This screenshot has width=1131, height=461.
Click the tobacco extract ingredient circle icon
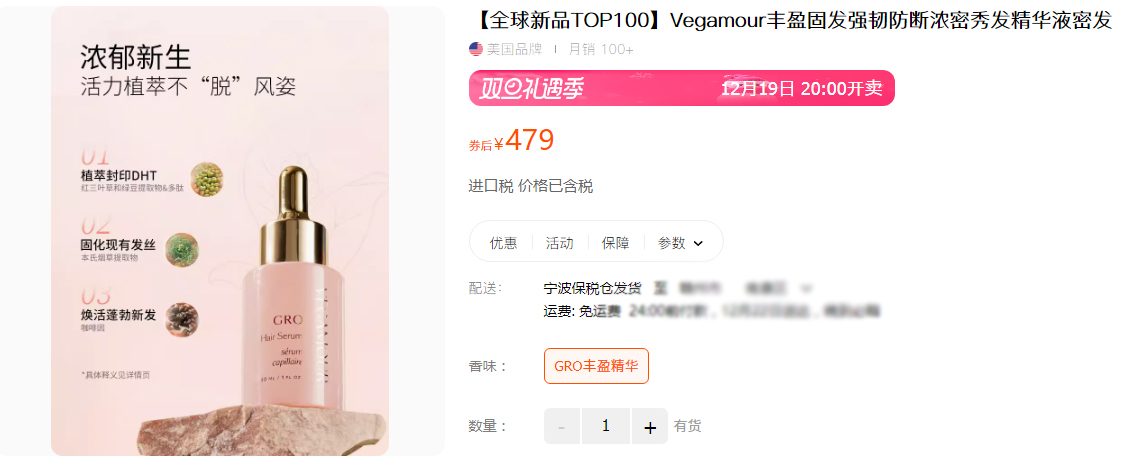pyautogui.click(x=182, y=249)
